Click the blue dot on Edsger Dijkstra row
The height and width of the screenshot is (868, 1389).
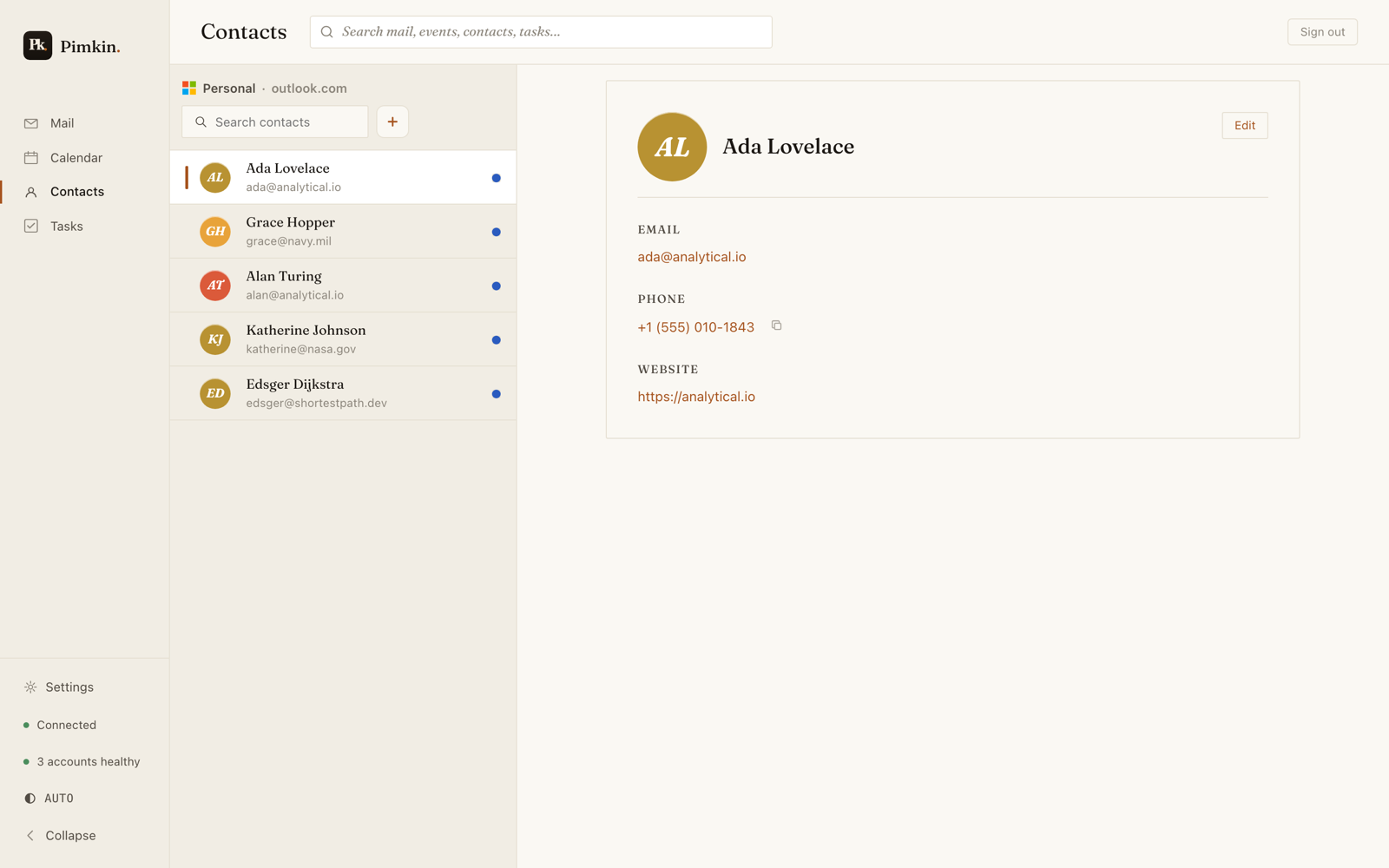click(497, 394)
